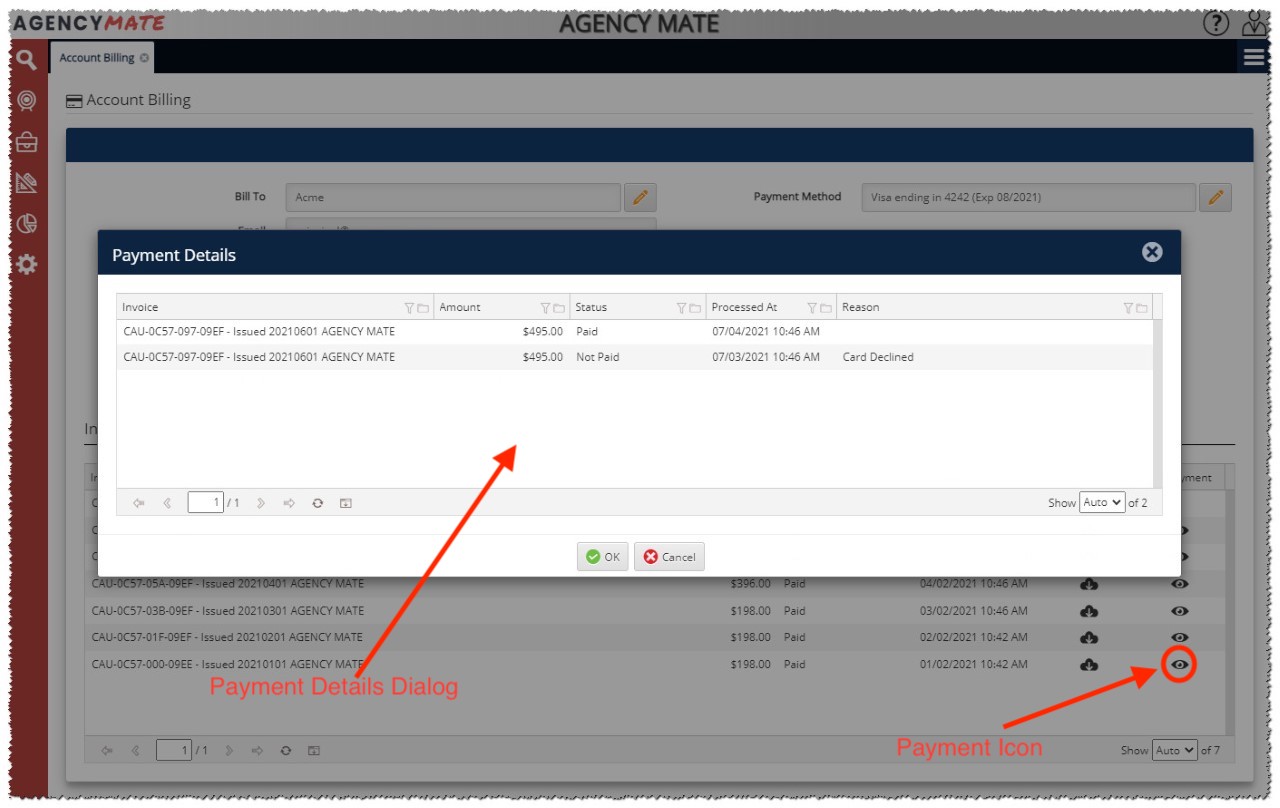This screenshot has height=808, width=1280.
Task: Click filter funnel in Reason column header
Action: click(1128, 308)
